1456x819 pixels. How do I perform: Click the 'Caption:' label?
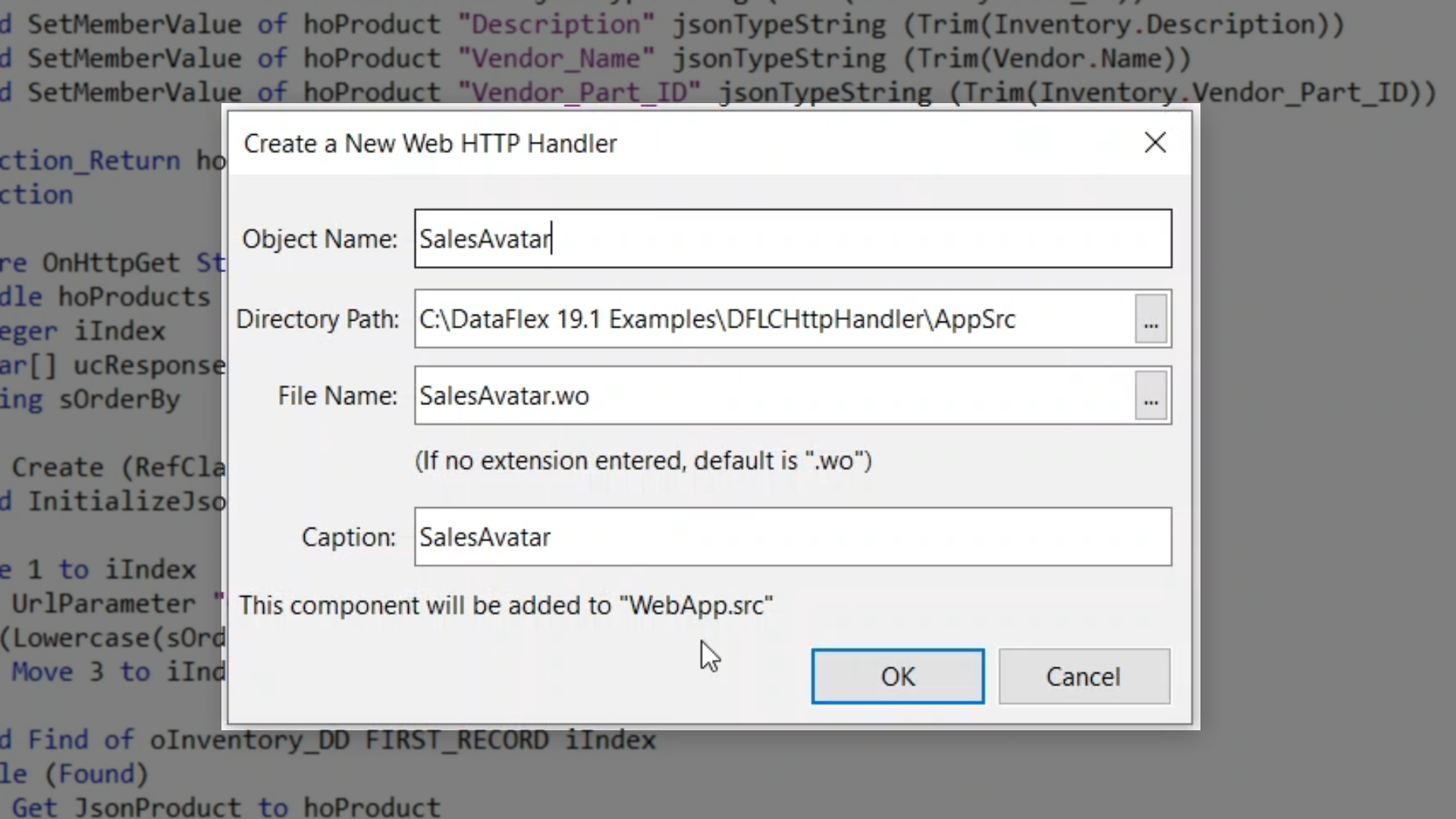pyautogui.click(x=348, y=537)
